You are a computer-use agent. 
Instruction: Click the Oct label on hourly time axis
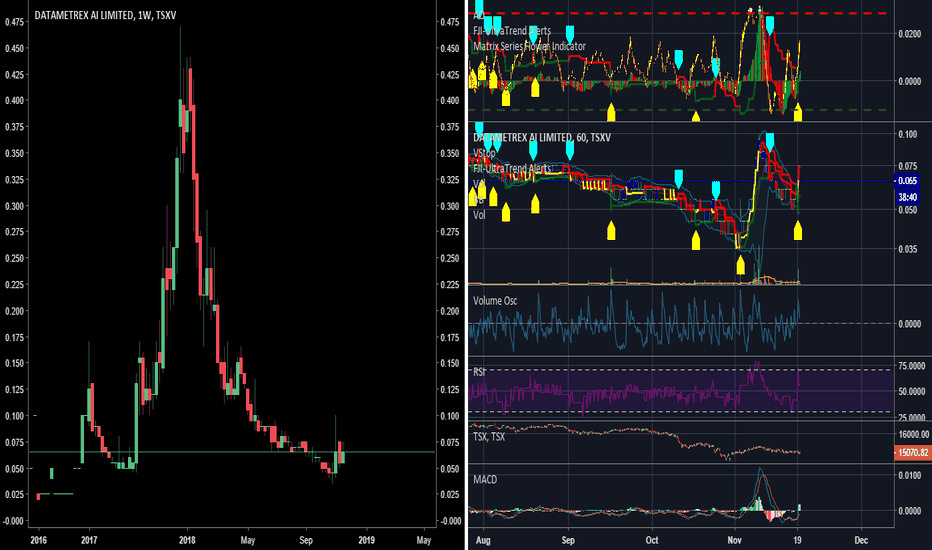(652, 540)
